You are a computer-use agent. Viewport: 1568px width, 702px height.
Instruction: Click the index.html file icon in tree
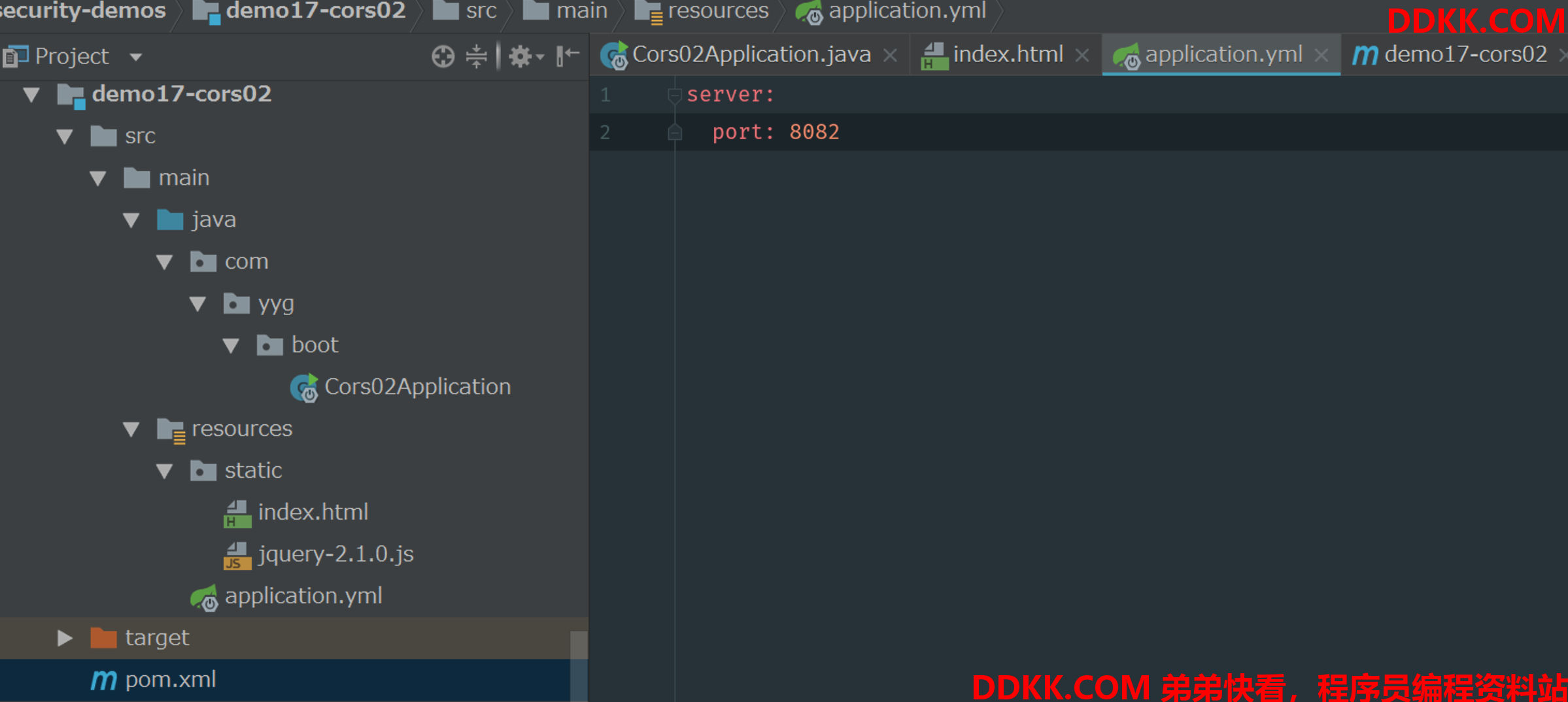pyautogui.click(x=237, y=514)
